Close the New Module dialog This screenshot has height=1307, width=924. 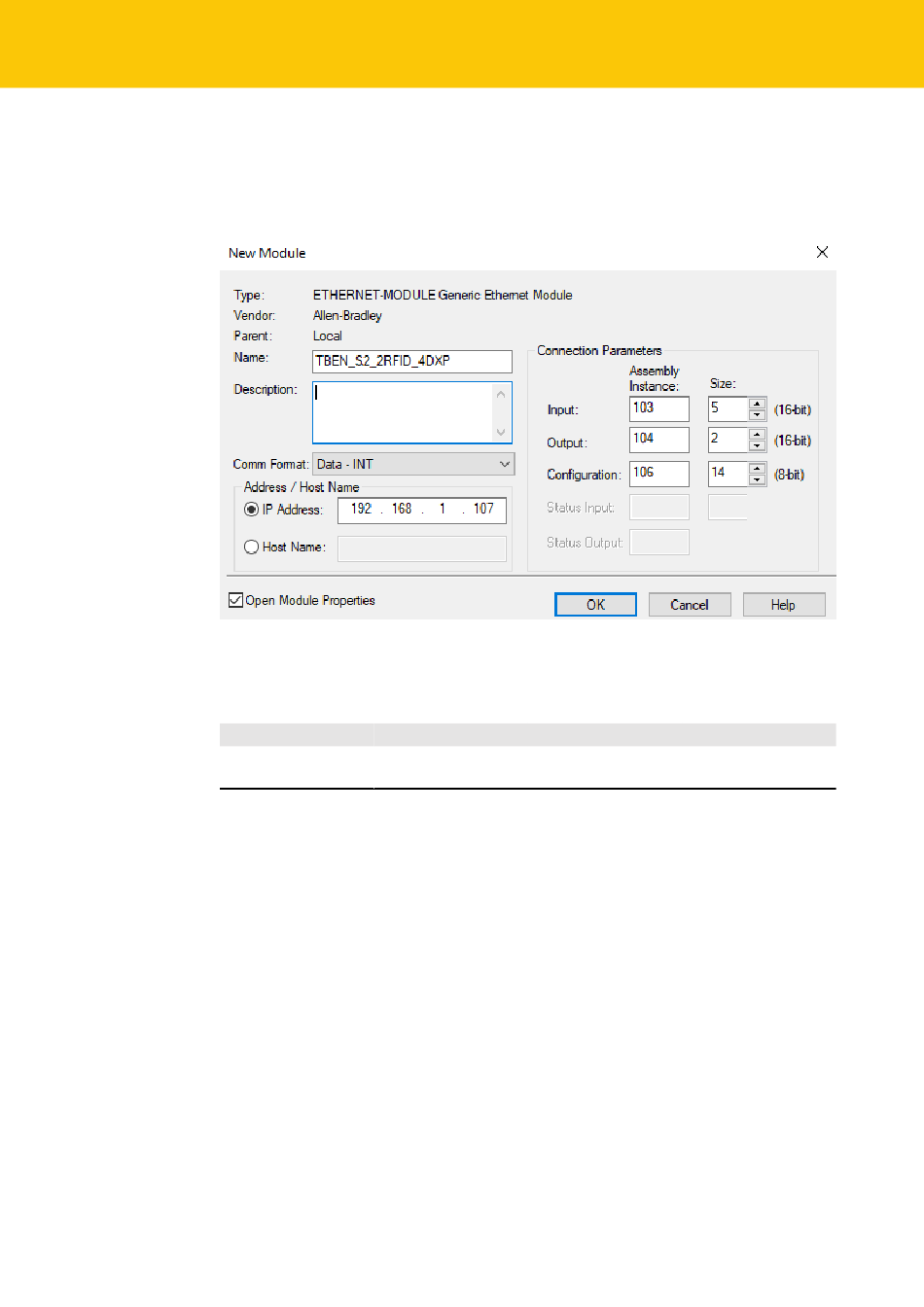[x=822, y=252]
